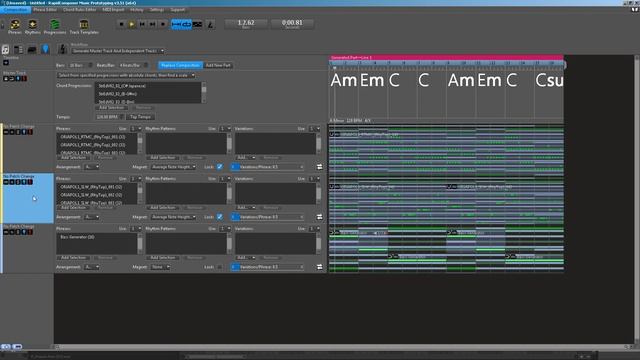Stop playback with the stop button
The image size is (640, 360).
pos(121,24)
